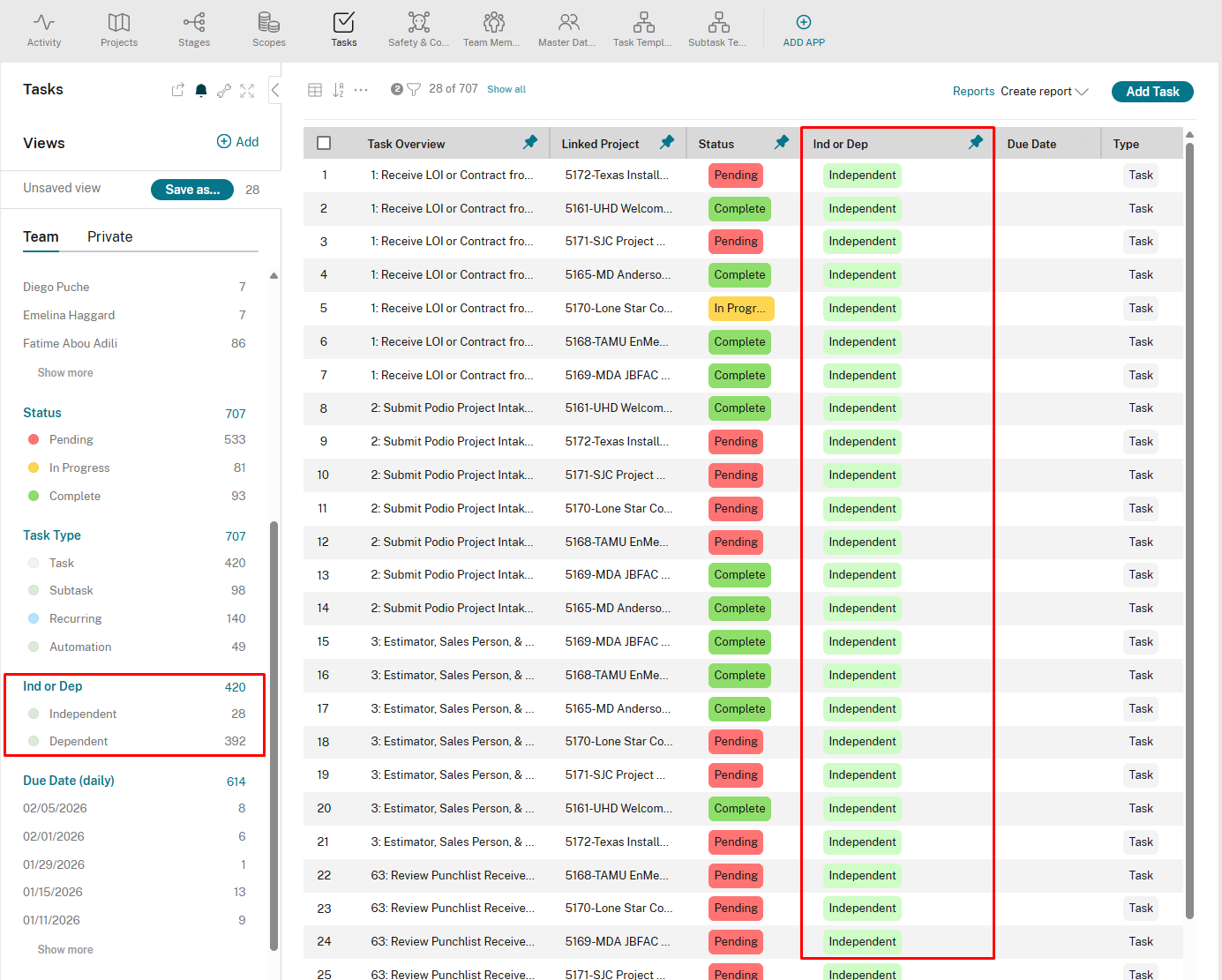Open the Tasks app
Viewport: 1222px width, 980px height.
[344, 30]
